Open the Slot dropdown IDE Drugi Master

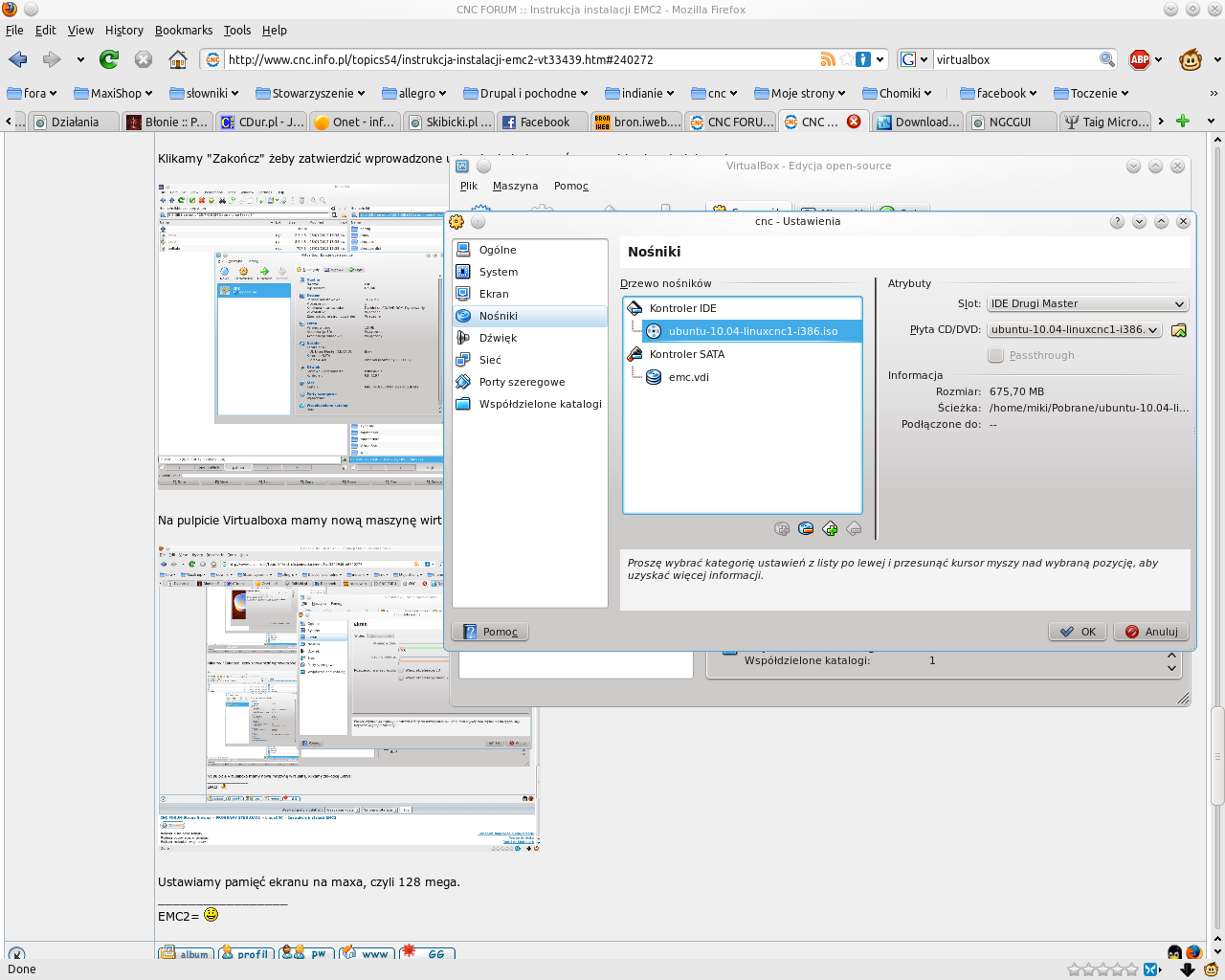(1087, 303)
